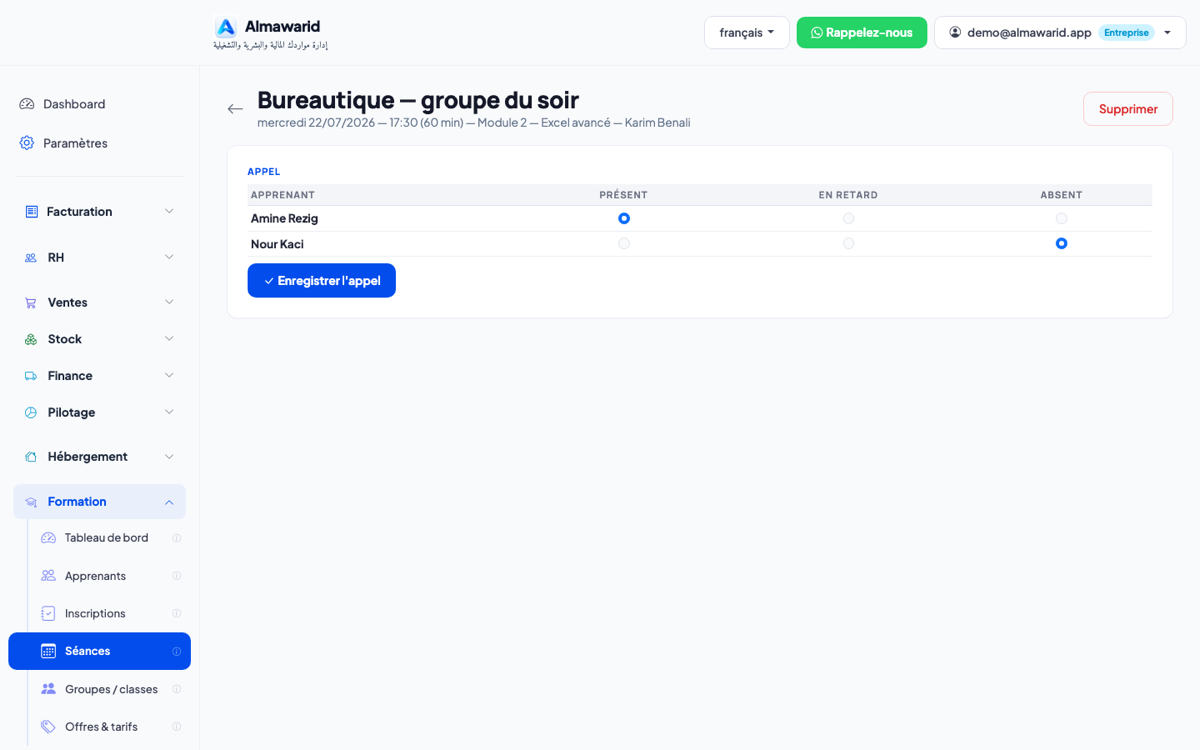The width and height of the screenshot is (1200, 750).
Task: Click the Groupes / classes people icon
Action: pos(49,689)
